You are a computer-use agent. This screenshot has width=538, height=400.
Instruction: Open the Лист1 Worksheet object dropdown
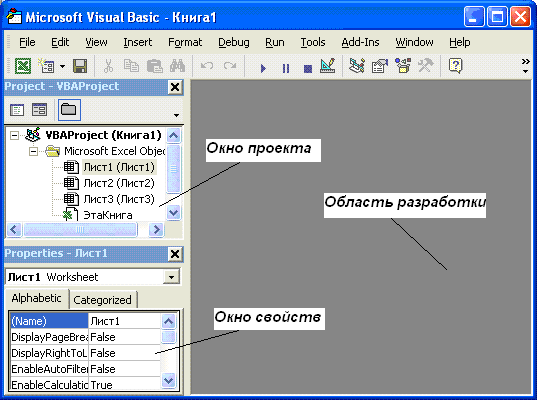click(171, 277)
